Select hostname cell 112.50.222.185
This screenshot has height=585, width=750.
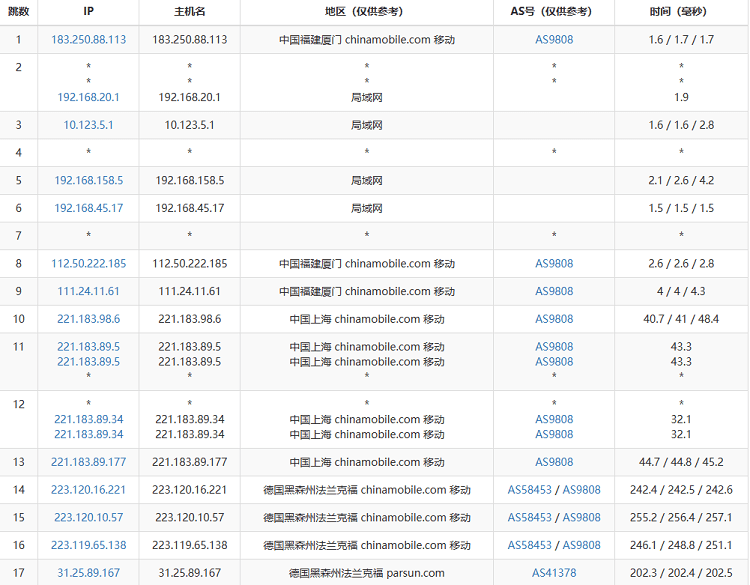point(189,264)
